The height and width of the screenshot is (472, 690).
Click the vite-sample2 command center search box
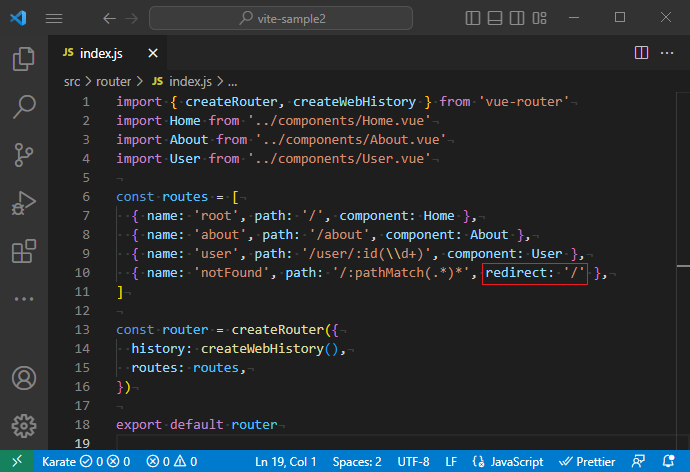[x=281, y=18]
